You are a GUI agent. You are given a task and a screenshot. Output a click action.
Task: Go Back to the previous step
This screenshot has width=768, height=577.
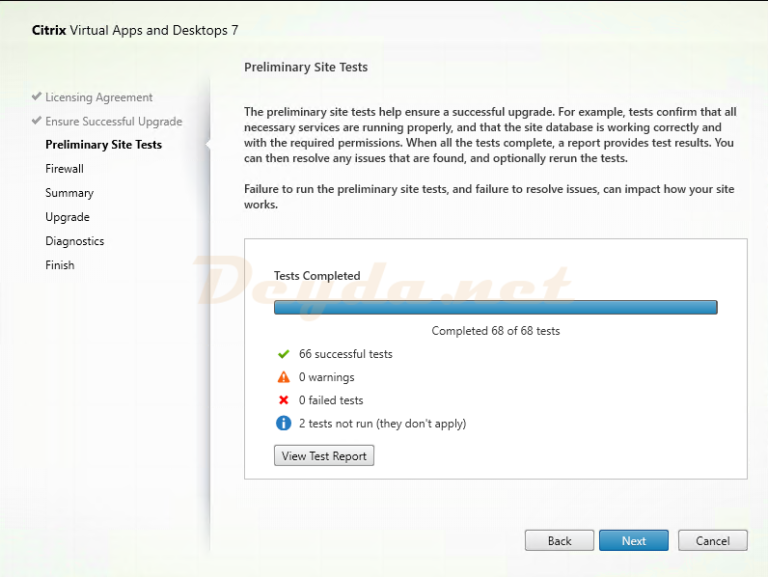tap(559, 540)
